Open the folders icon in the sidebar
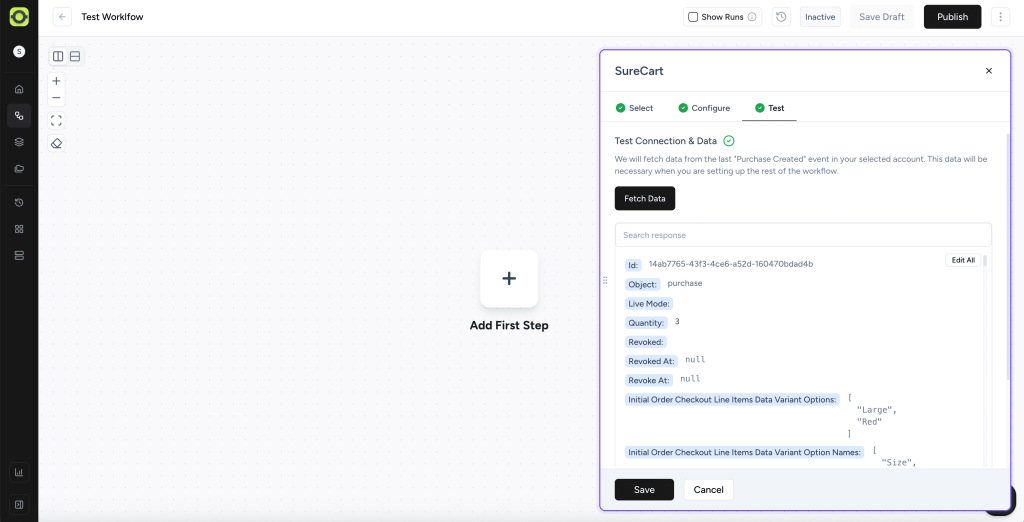Viewport: 1024px width, 522px height. (19, 168)
